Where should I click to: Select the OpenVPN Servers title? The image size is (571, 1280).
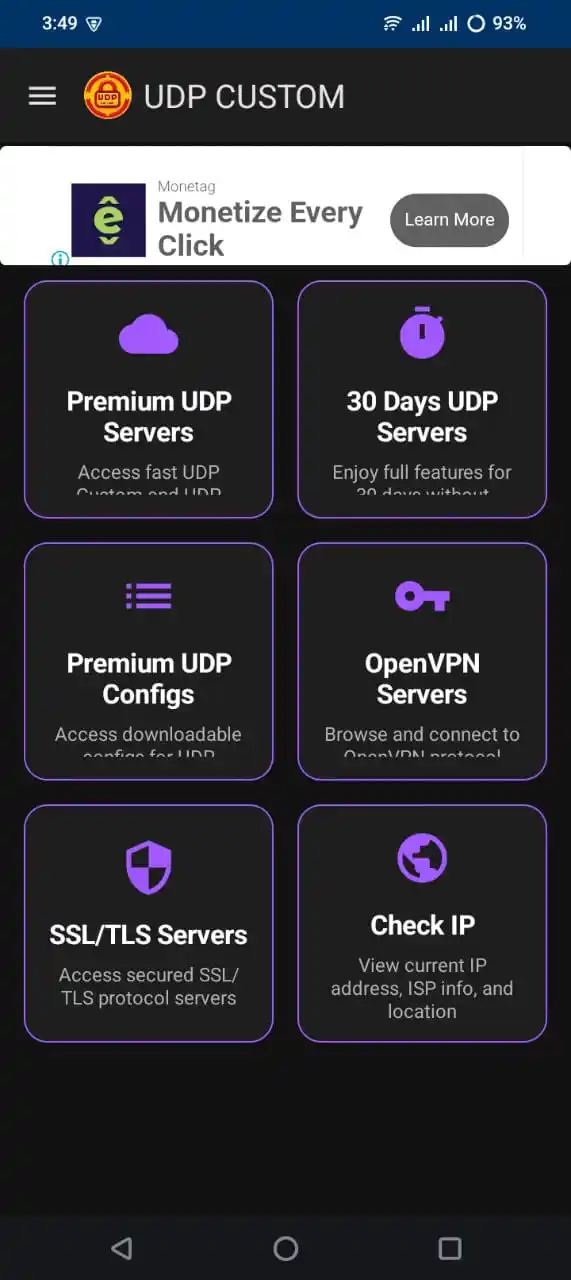click(x=422, y=679)
